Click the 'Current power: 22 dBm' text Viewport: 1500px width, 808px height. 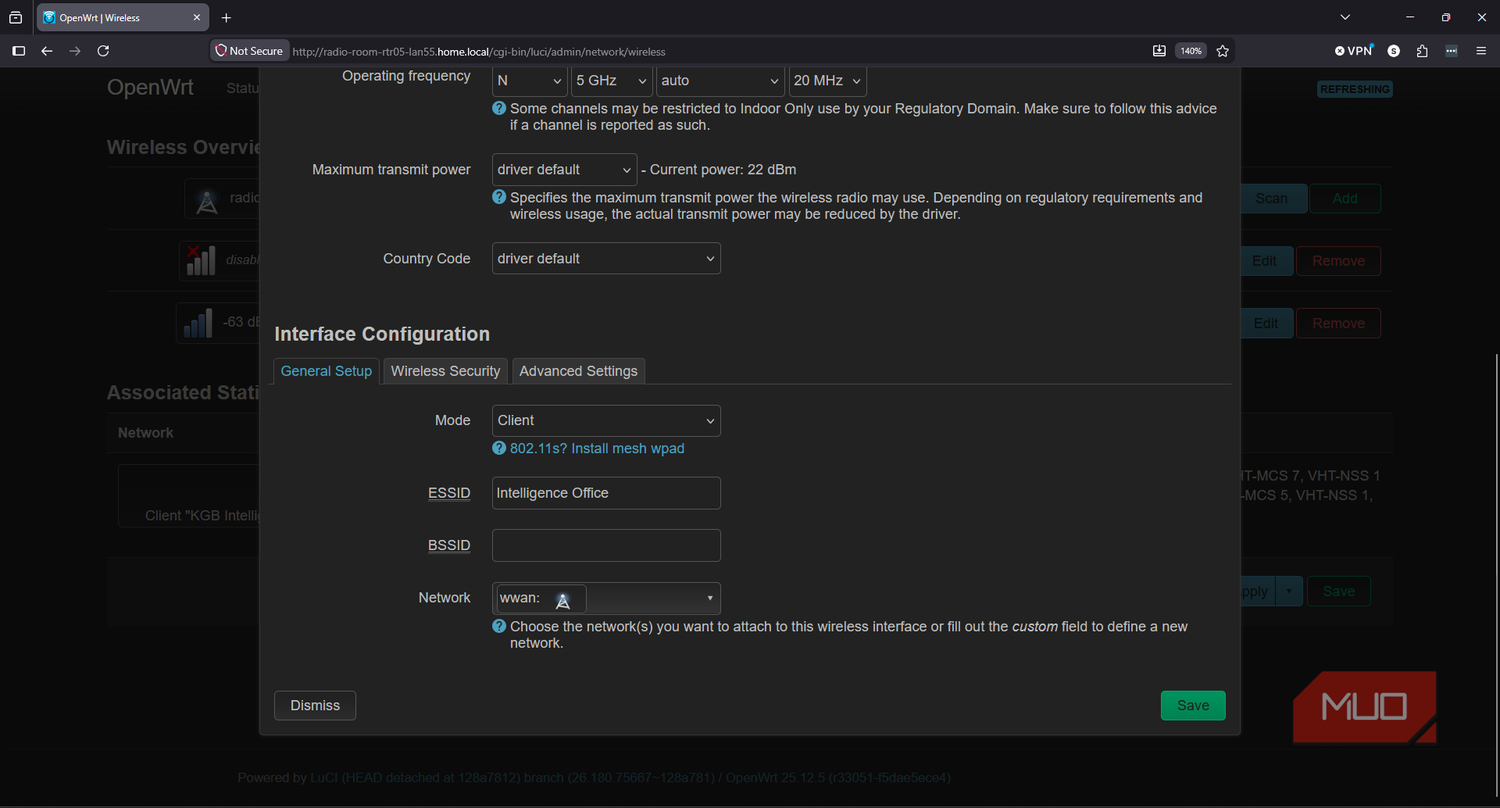tap(723, 169)
